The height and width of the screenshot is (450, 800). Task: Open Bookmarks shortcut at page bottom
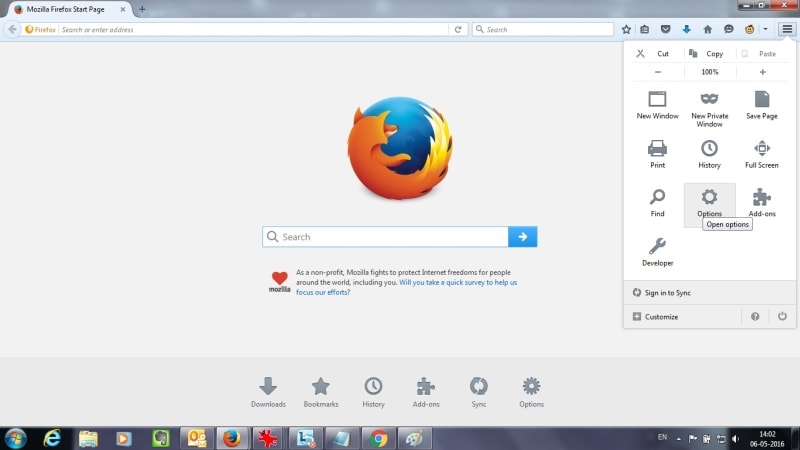pyautogui.click(x=321, y=392)
